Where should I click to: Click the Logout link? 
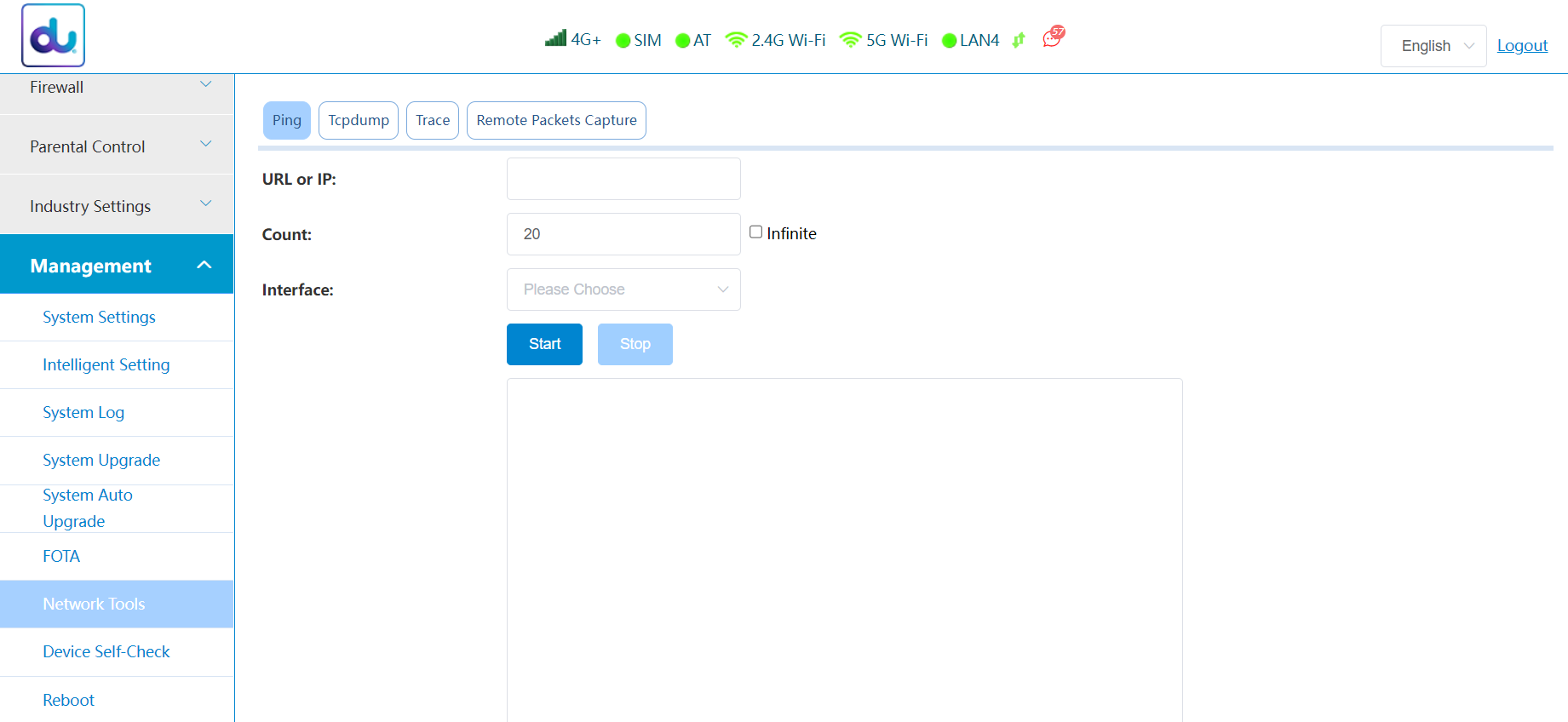1522,46
